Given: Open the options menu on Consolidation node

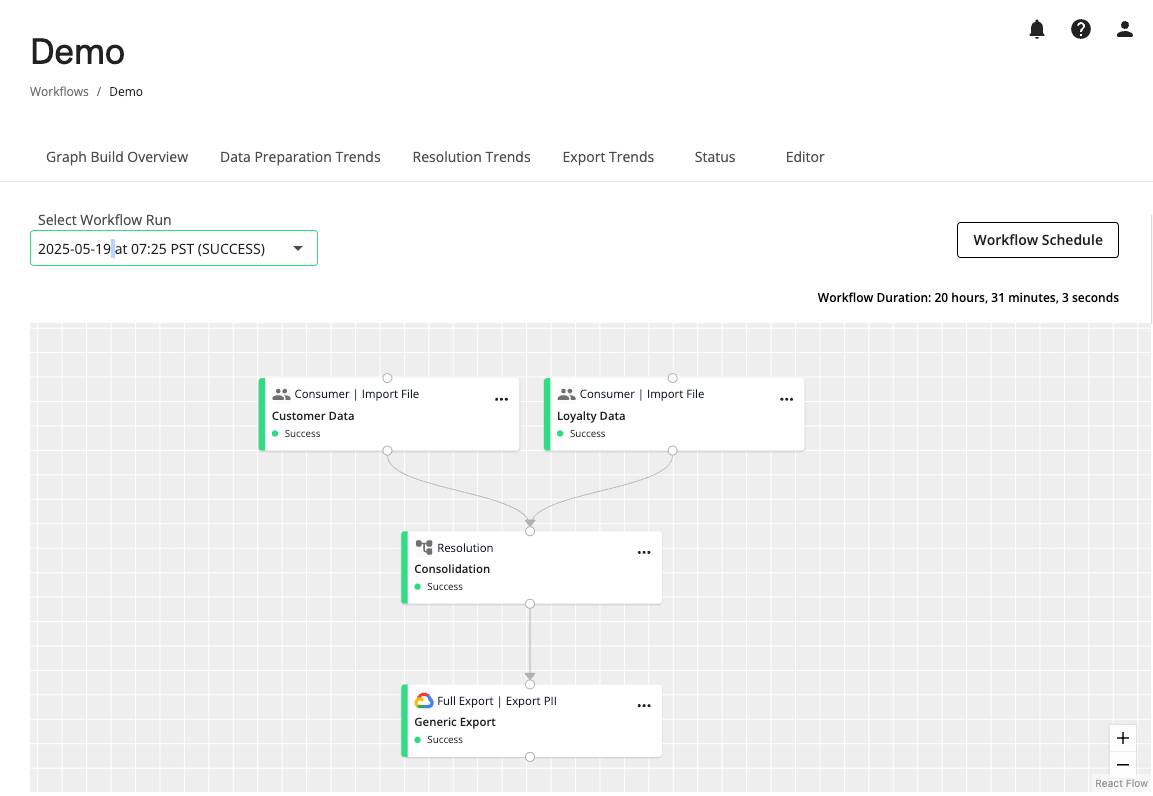Looking at the screenshot, I should (x=644, y=552).
